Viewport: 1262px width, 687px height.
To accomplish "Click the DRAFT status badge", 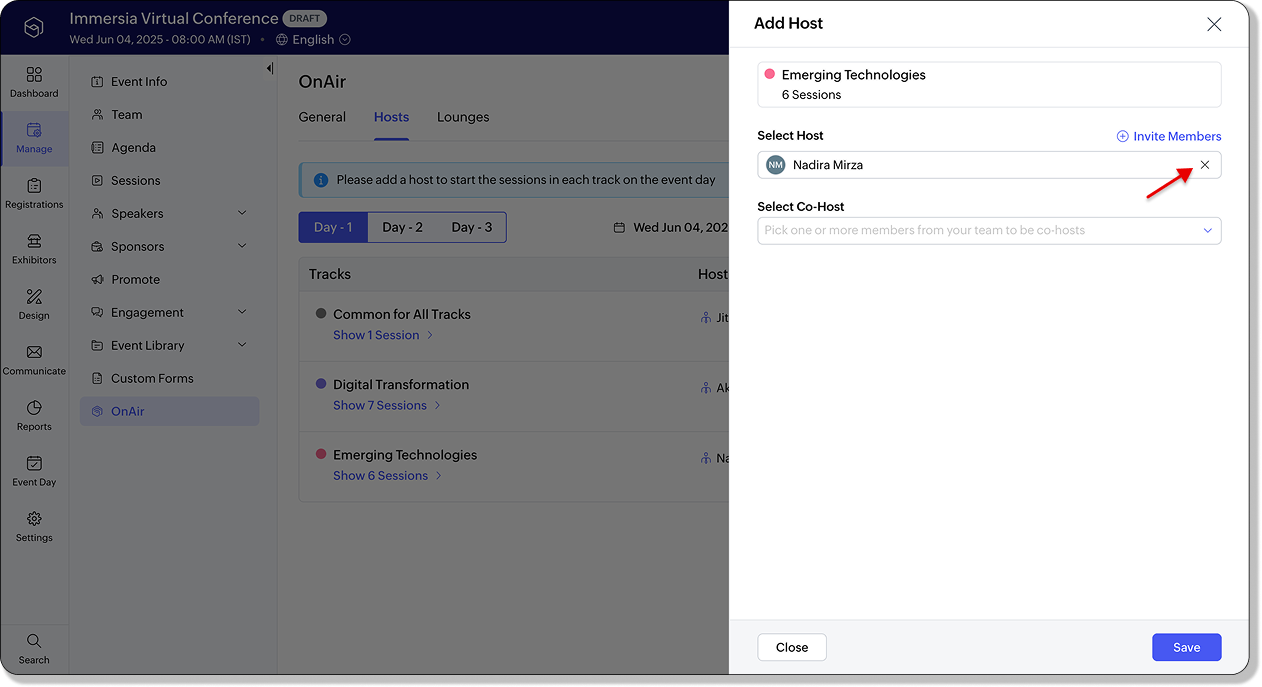I will coord(305,19).
